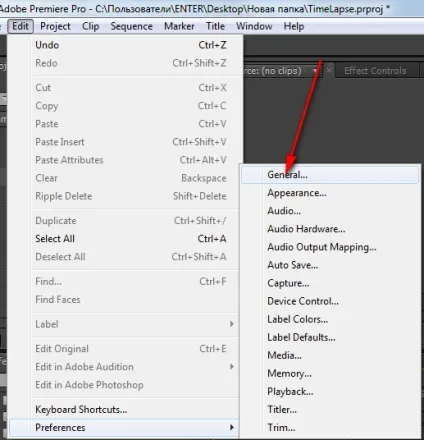Choose Memory preferences entry

click(330, 373)
